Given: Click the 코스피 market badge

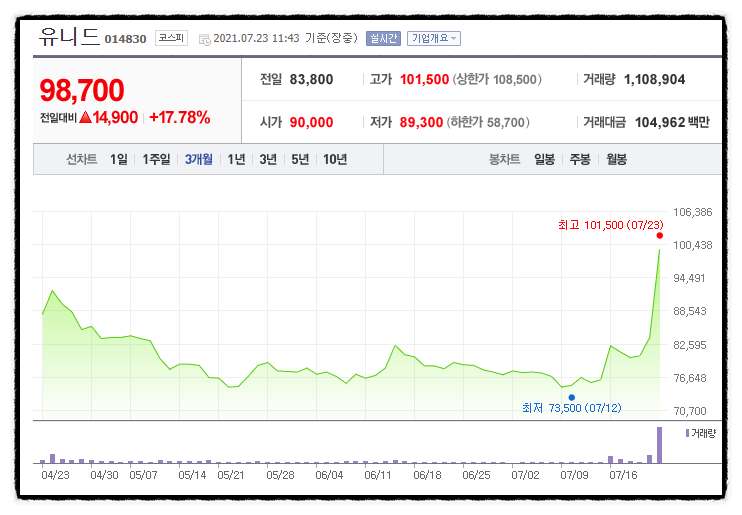Looking at the screenshot, I should click(171, 38).
